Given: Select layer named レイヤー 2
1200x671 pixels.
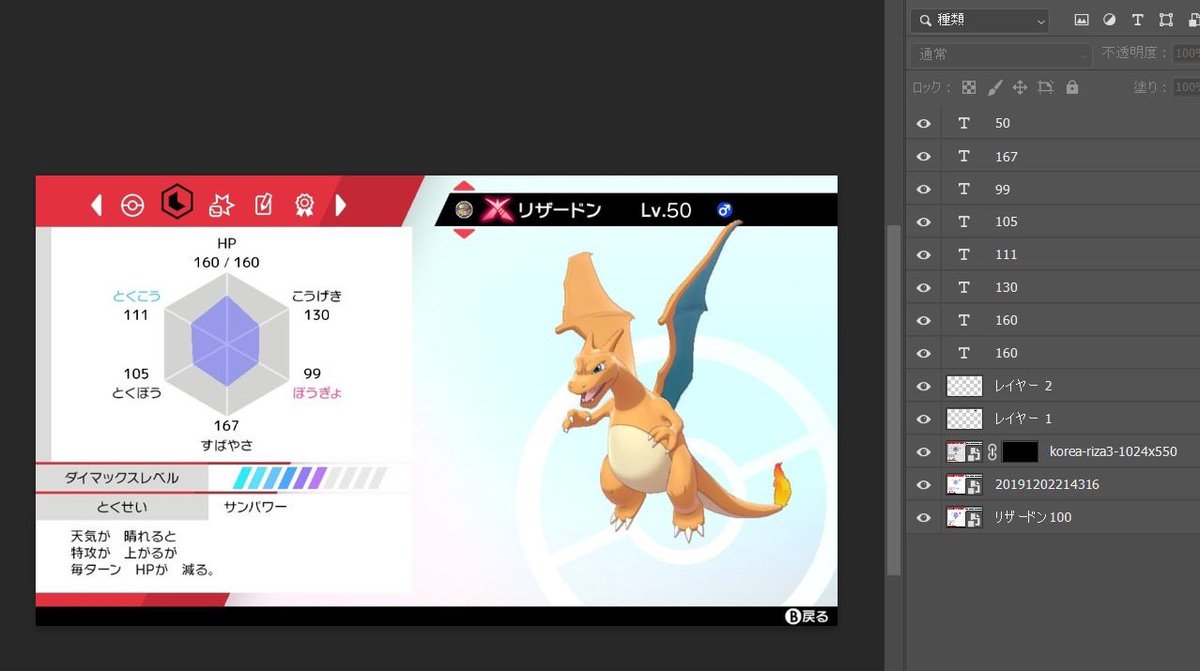Looking at the screenshot, I should coord(1023,385).
